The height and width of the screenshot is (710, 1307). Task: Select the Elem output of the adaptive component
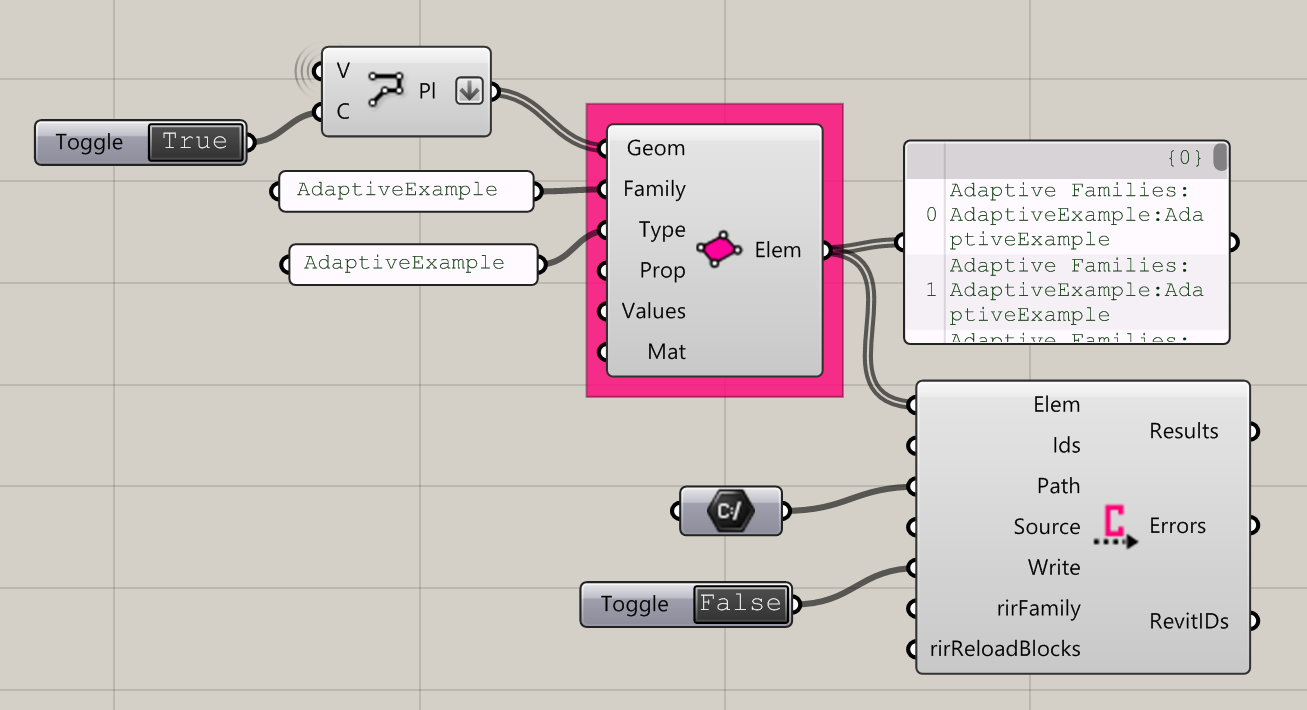click(778, 250)
